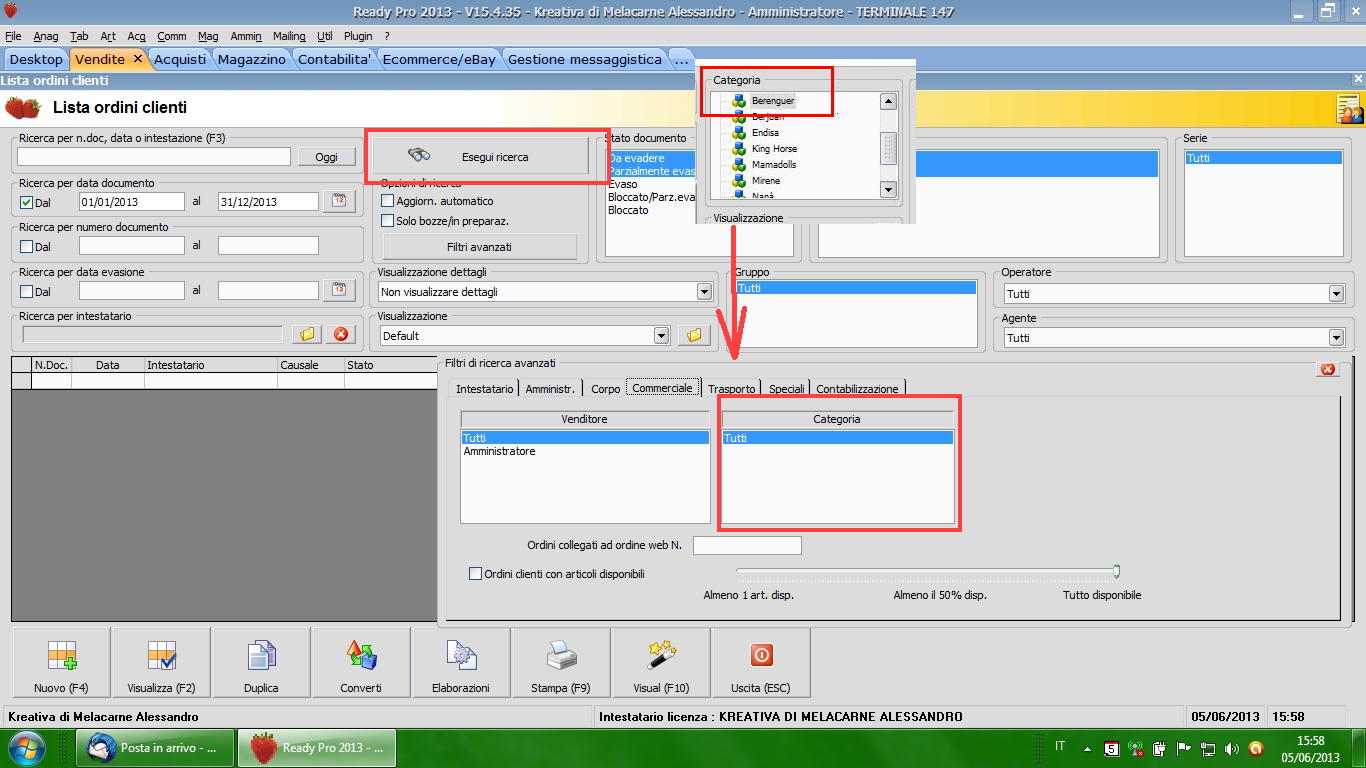Open the Util menu
This screenshot has width=1366, height=768.
click(x=325, y=36)
